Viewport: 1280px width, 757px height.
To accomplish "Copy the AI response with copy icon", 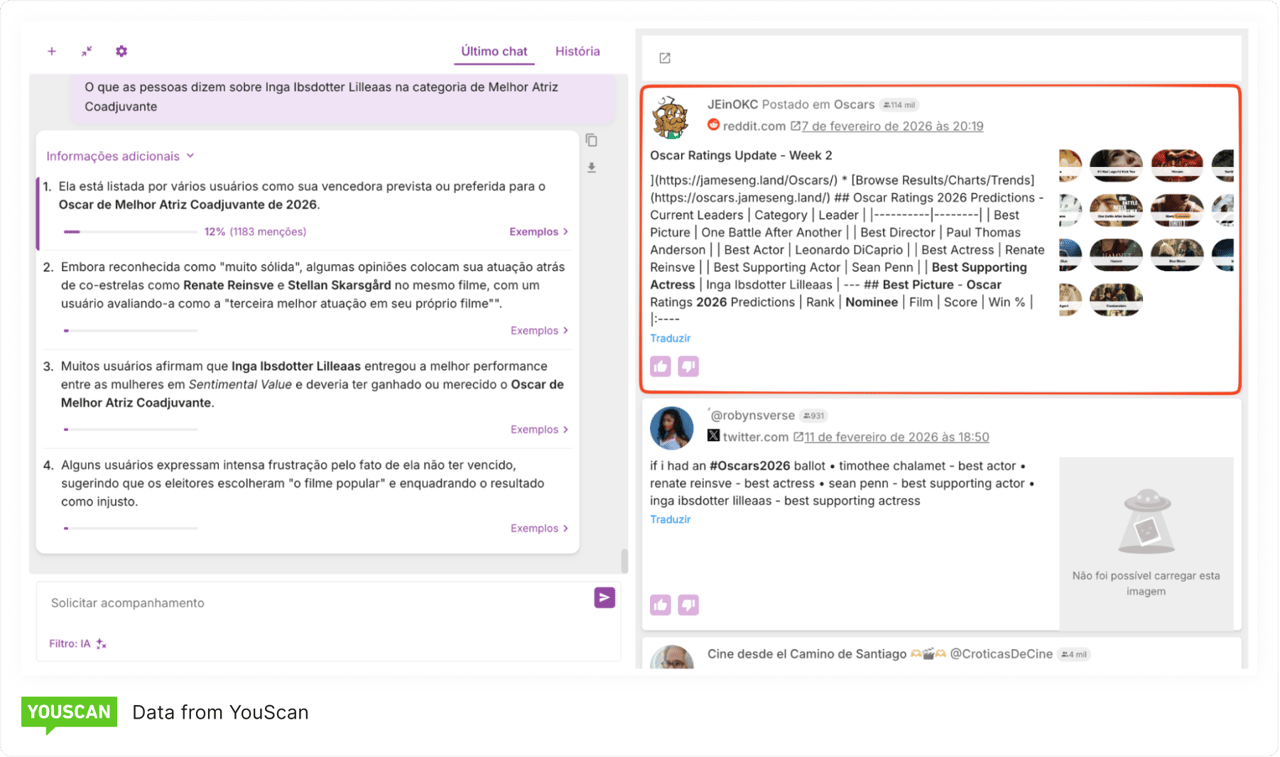I will pos(591,140).
